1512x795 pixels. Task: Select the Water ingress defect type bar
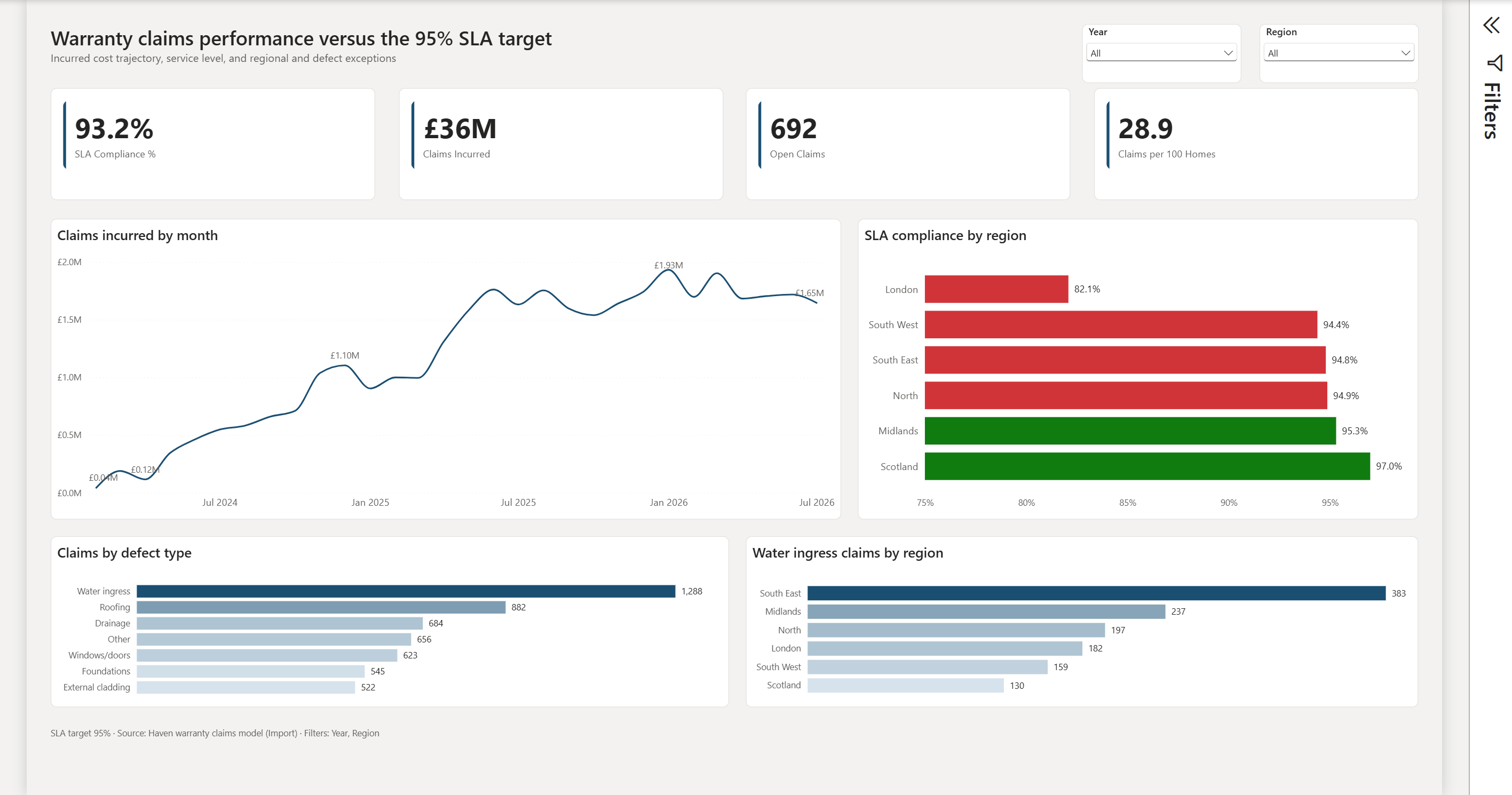point(406,591)
